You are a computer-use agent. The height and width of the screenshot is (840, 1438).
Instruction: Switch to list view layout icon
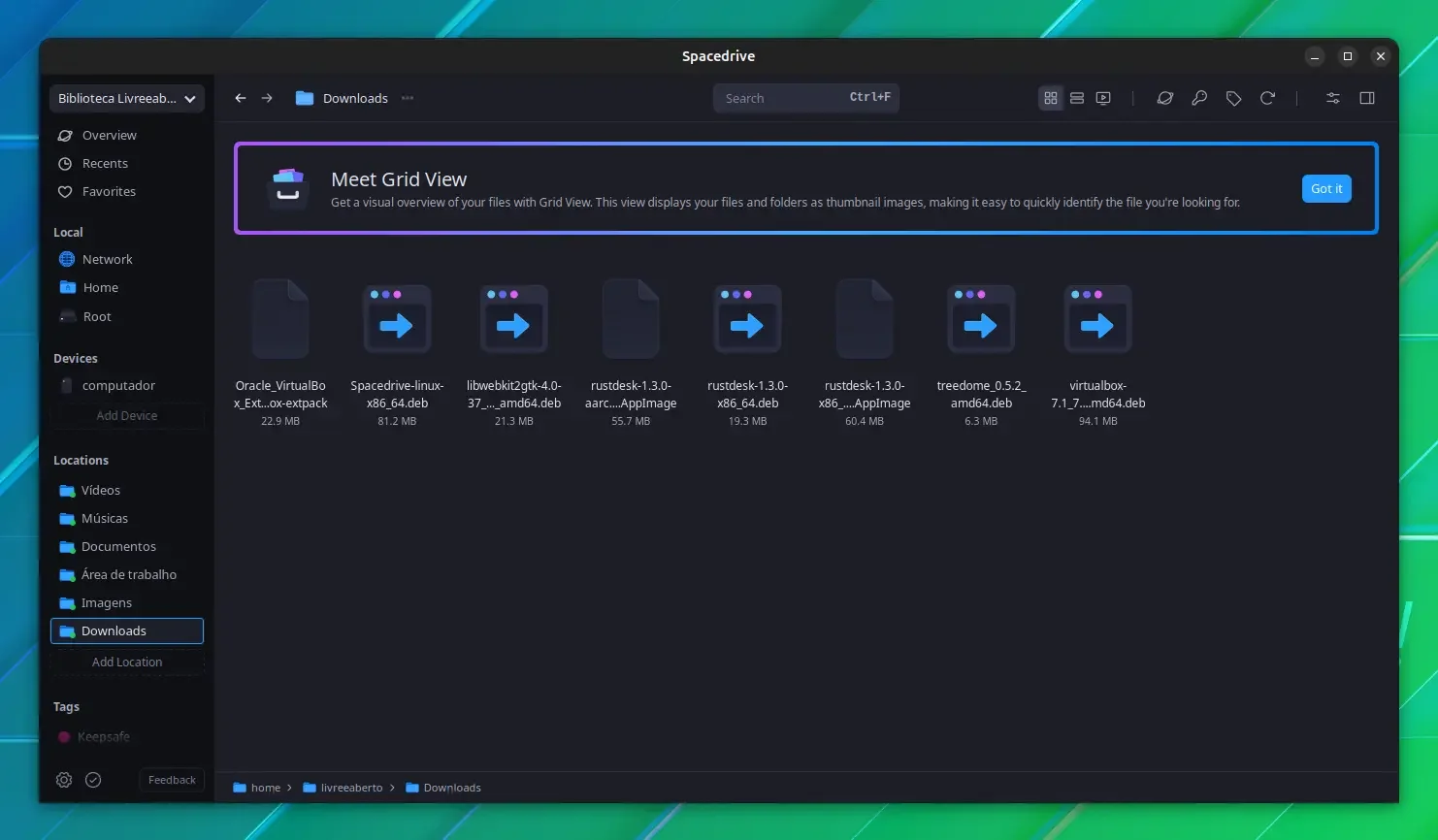(x=1077, y=98)
